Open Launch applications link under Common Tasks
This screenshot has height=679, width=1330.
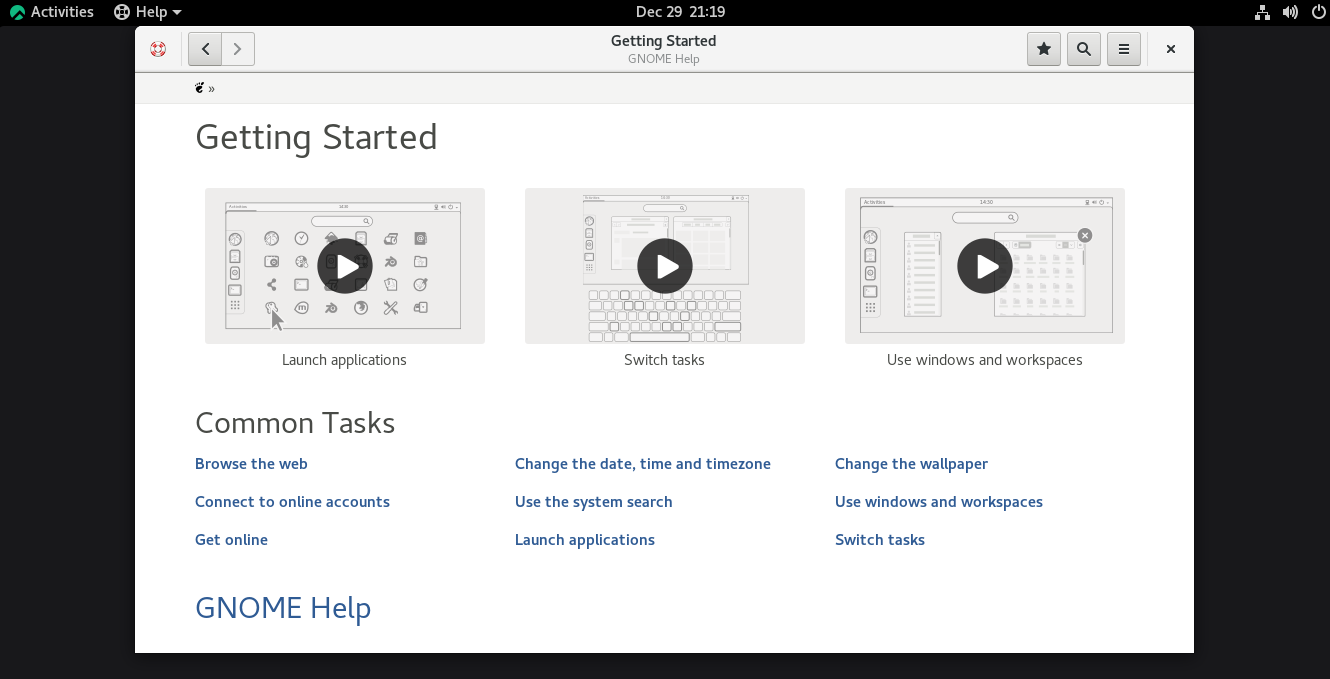[x=585, y=540]
